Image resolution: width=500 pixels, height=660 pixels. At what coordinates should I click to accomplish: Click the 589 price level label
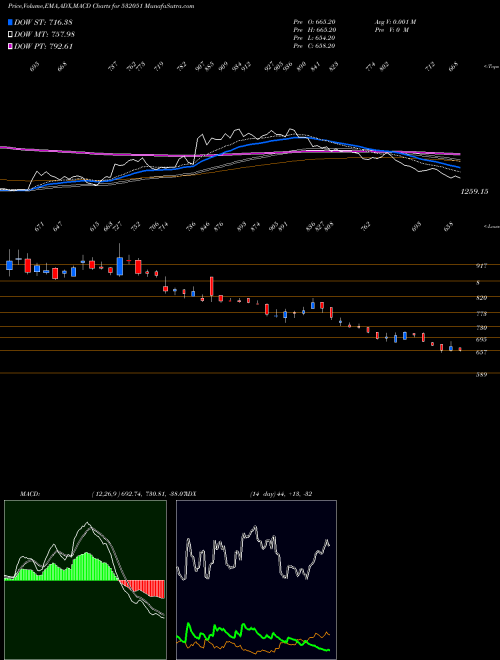coord(481,375)
